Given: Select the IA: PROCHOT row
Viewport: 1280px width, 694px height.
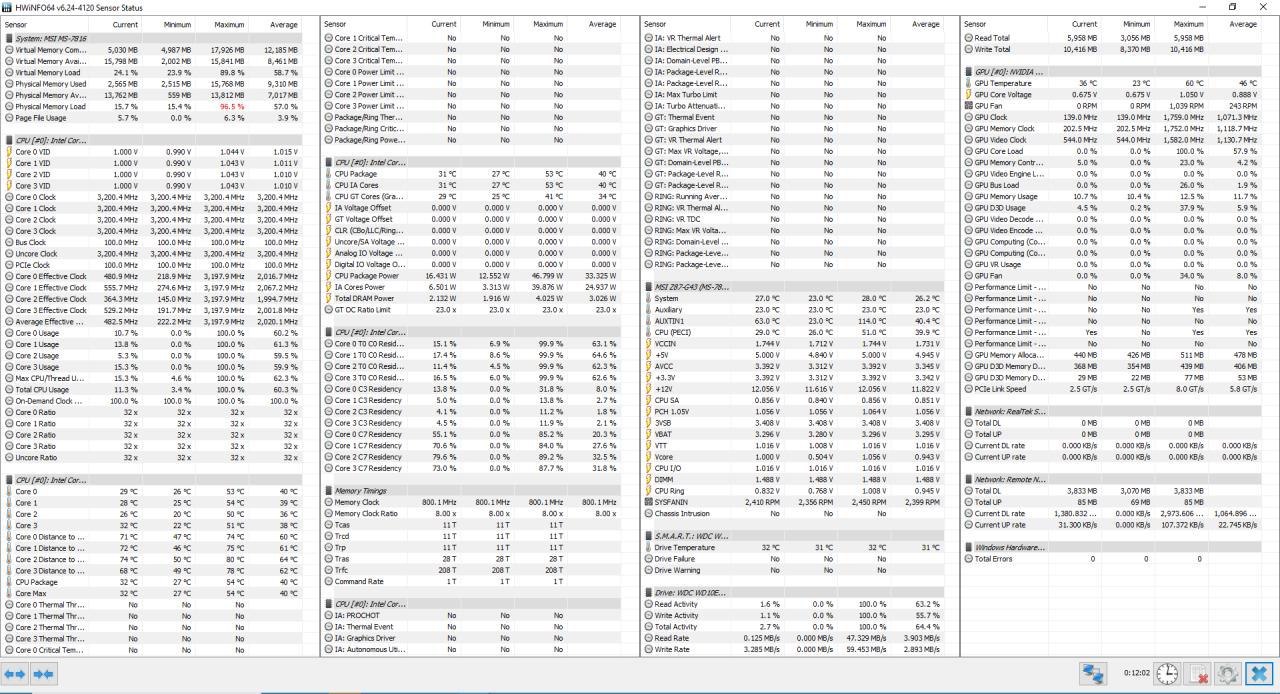Looking at the screenshot, I should tap(471, 615).
